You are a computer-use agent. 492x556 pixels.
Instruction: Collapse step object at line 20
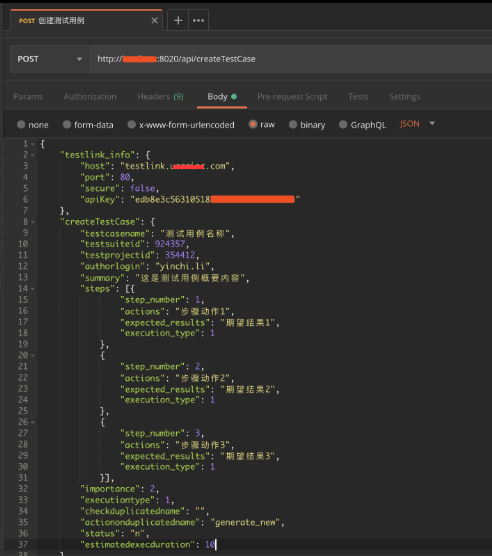pyautogui.click(x=33, y=355)
